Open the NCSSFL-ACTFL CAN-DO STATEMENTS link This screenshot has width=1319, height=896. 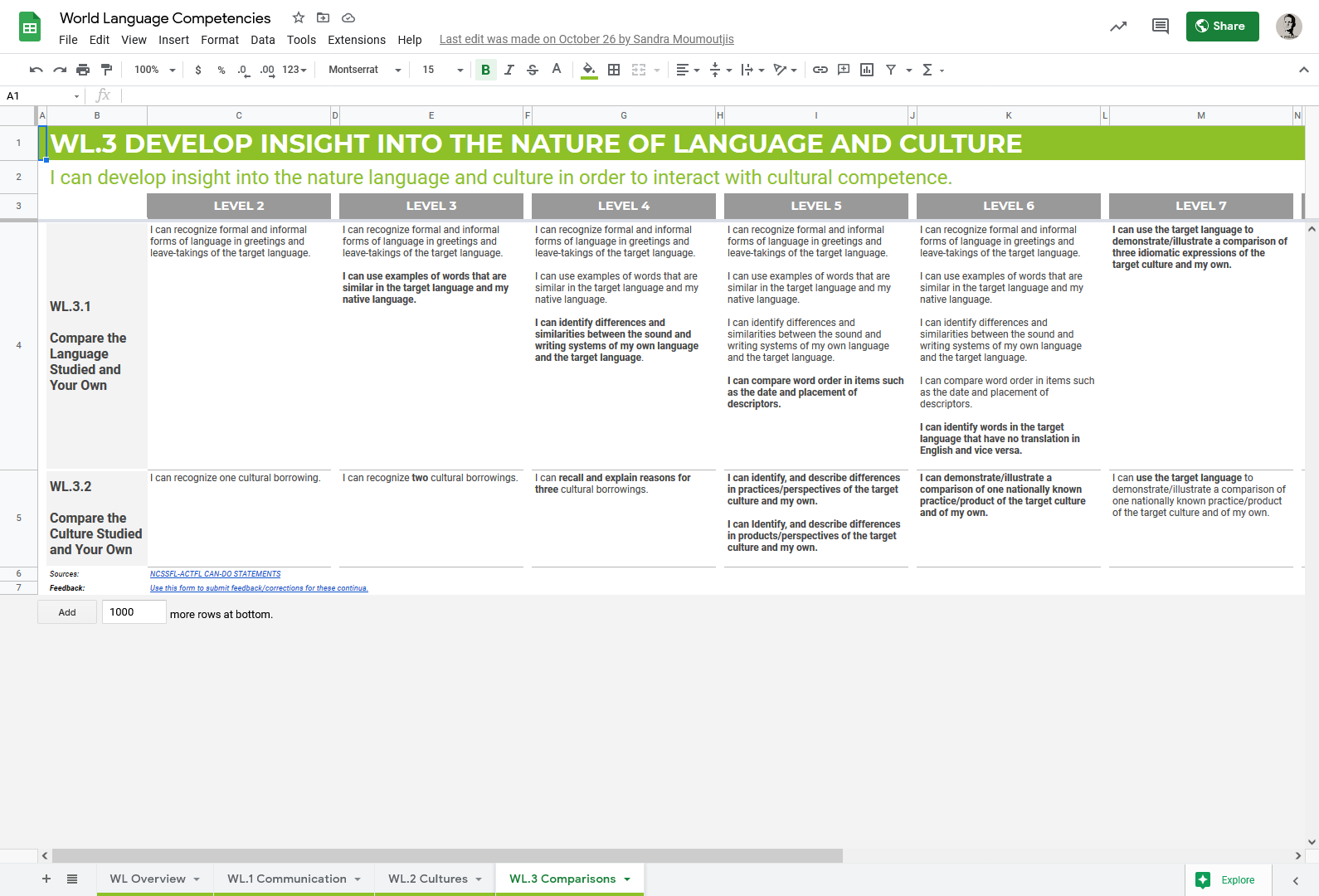pos(215,574)
